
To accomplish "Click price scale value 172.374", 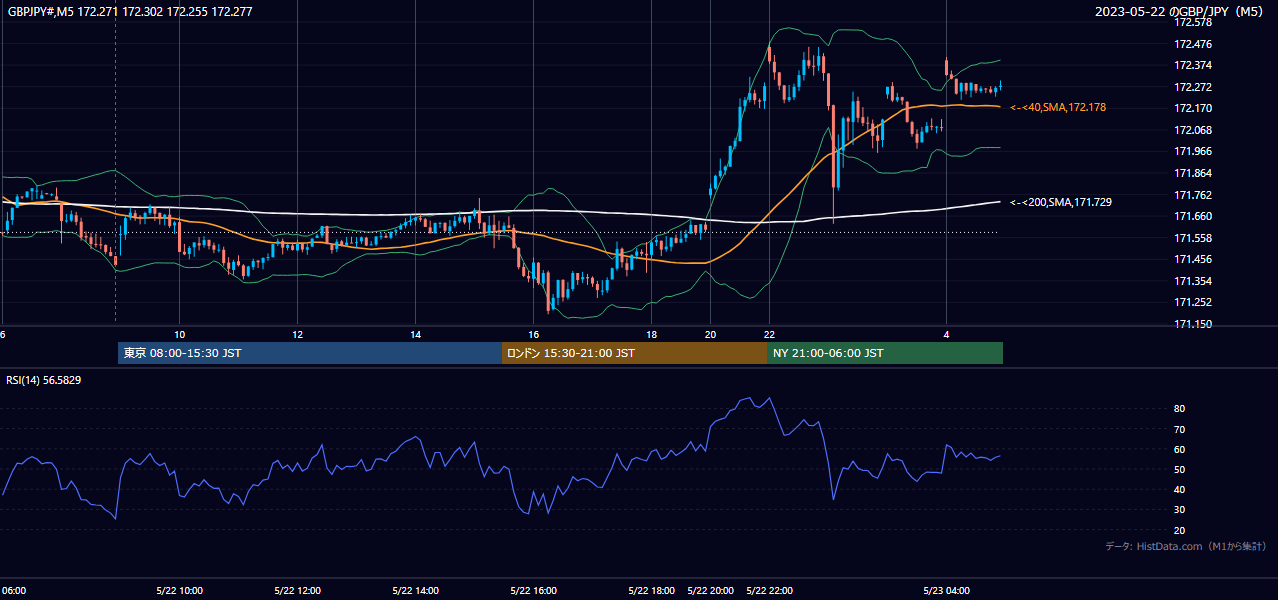I will tap(1193, 65).
